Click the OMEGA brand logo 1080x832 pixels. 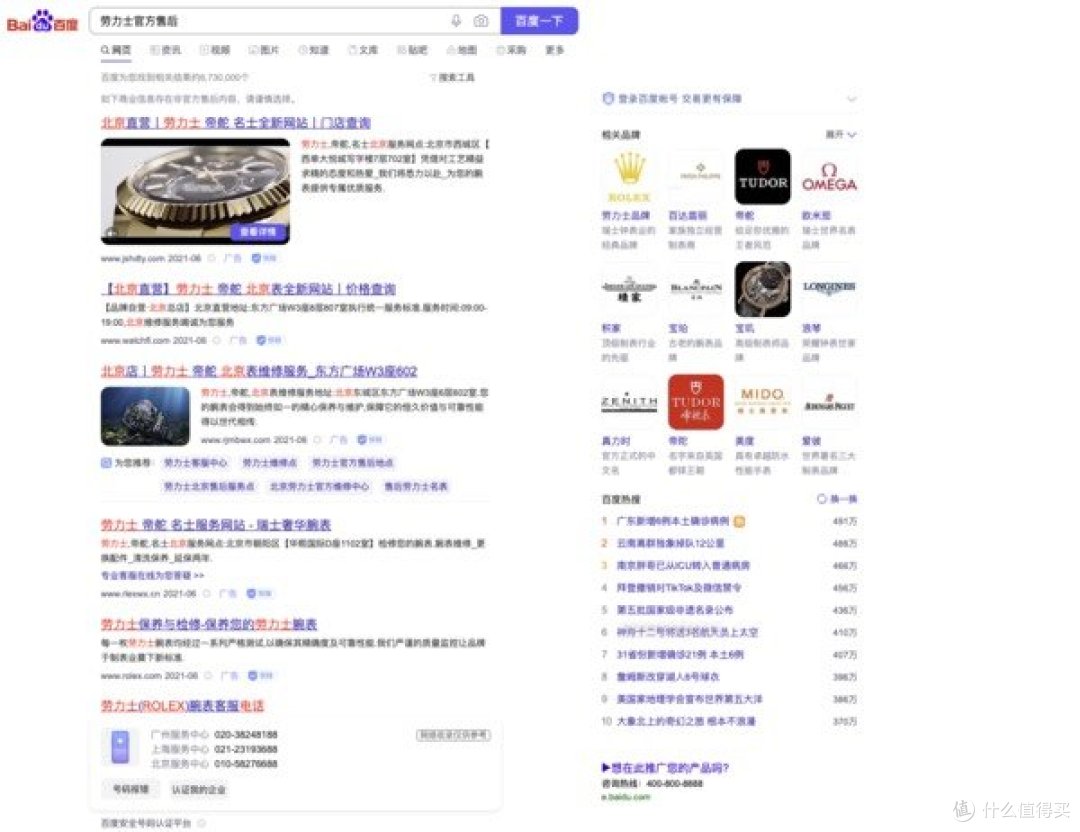tap(829, 176)
